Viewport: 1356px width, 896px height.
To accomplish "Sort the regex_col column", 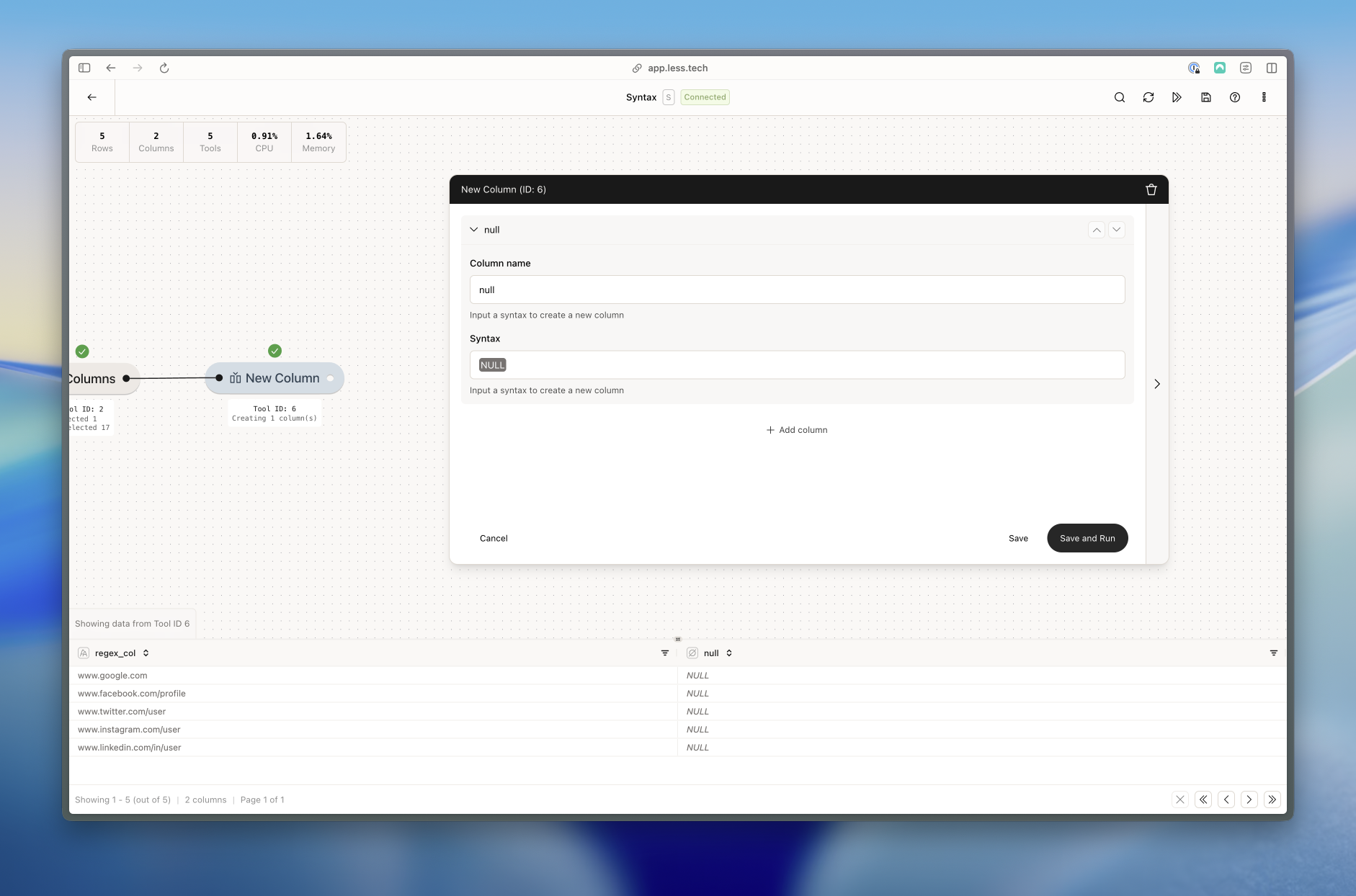I will pyautogui.click(x=146, y=653).
